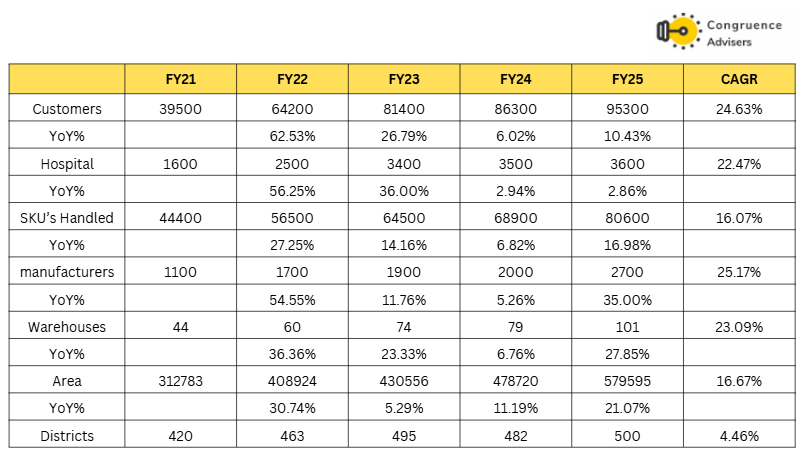Click the FY23 column header
The image size is (811, 457).
pos(404,79)
